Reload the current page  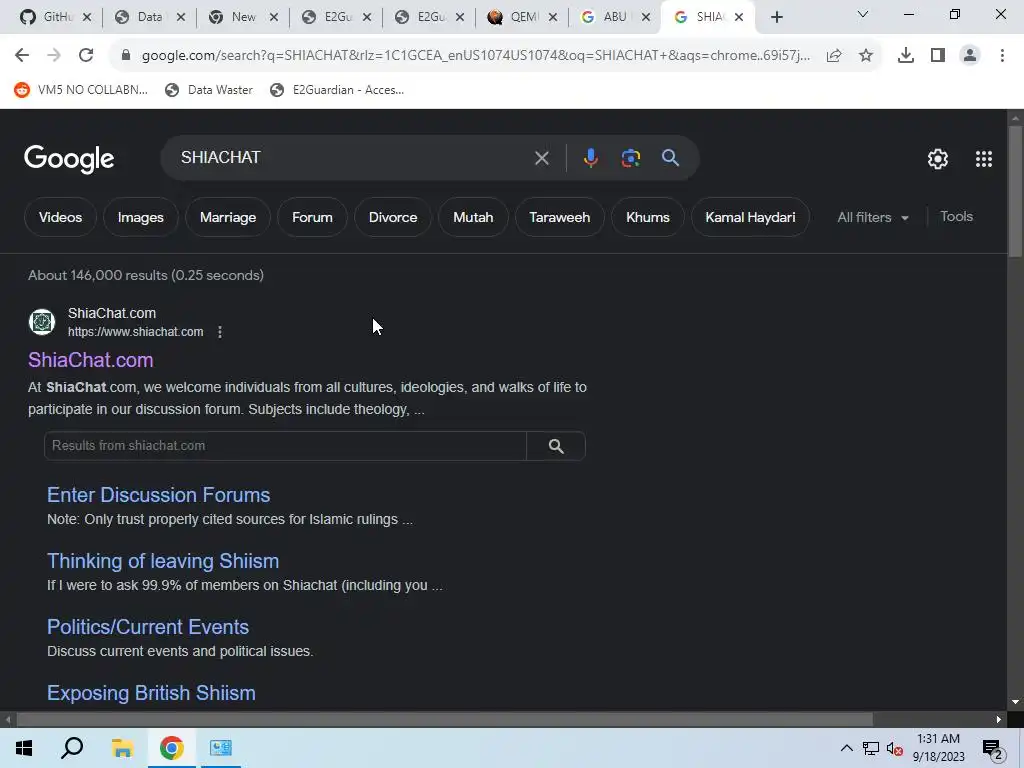pos(86,56)
